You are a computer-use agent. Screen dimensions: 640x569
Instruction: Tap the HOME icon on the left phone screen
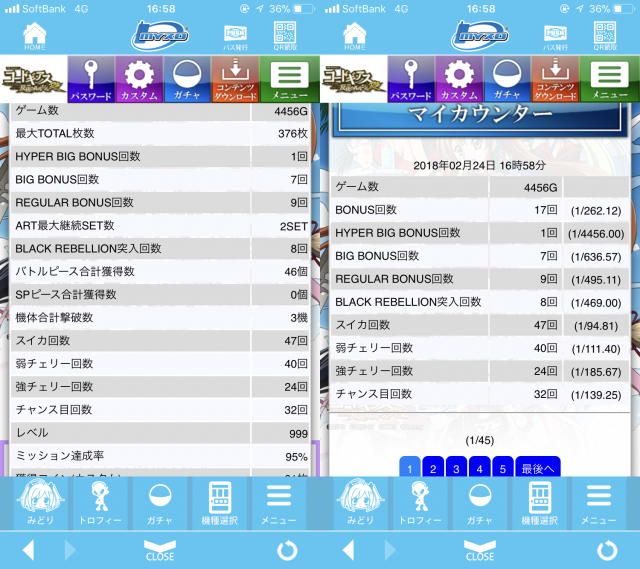(x=35, y=36)
